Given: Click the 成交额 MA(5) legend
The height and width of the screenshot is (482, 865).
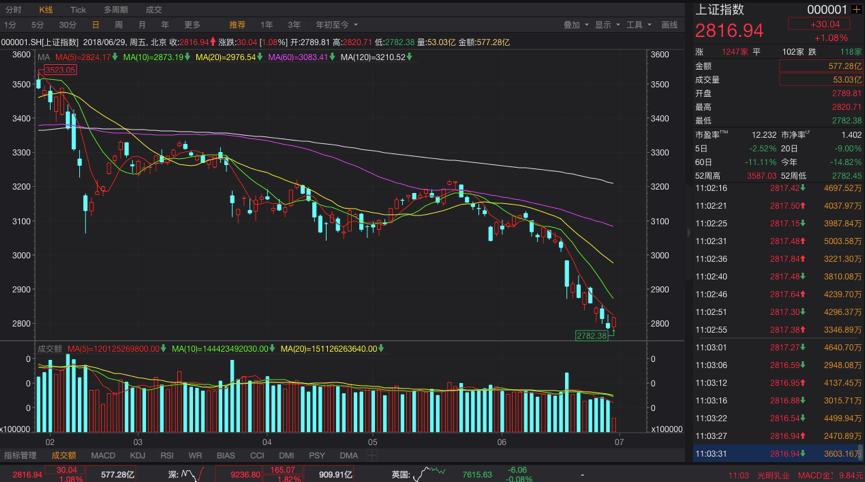Looking at the screenshot, I should click(114, 349).
